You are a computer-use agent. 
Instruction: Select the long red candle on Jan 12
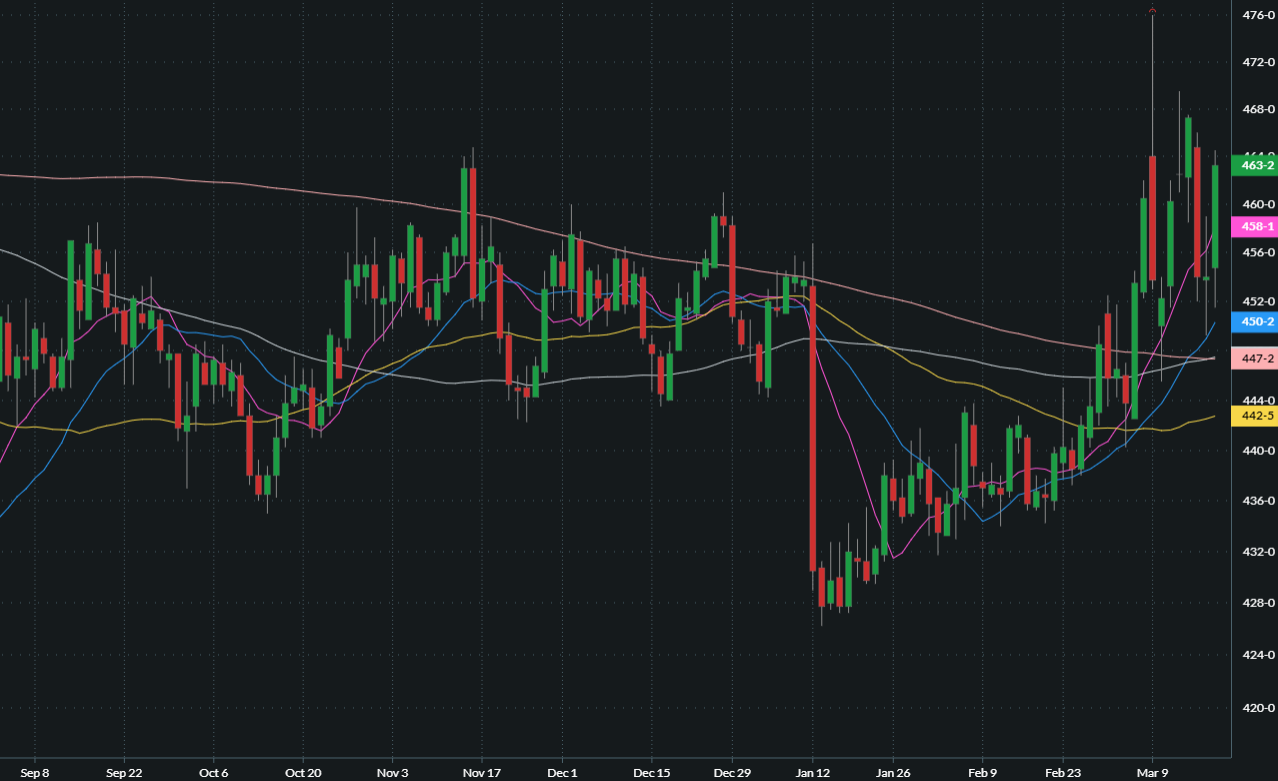tap(813, 430)
